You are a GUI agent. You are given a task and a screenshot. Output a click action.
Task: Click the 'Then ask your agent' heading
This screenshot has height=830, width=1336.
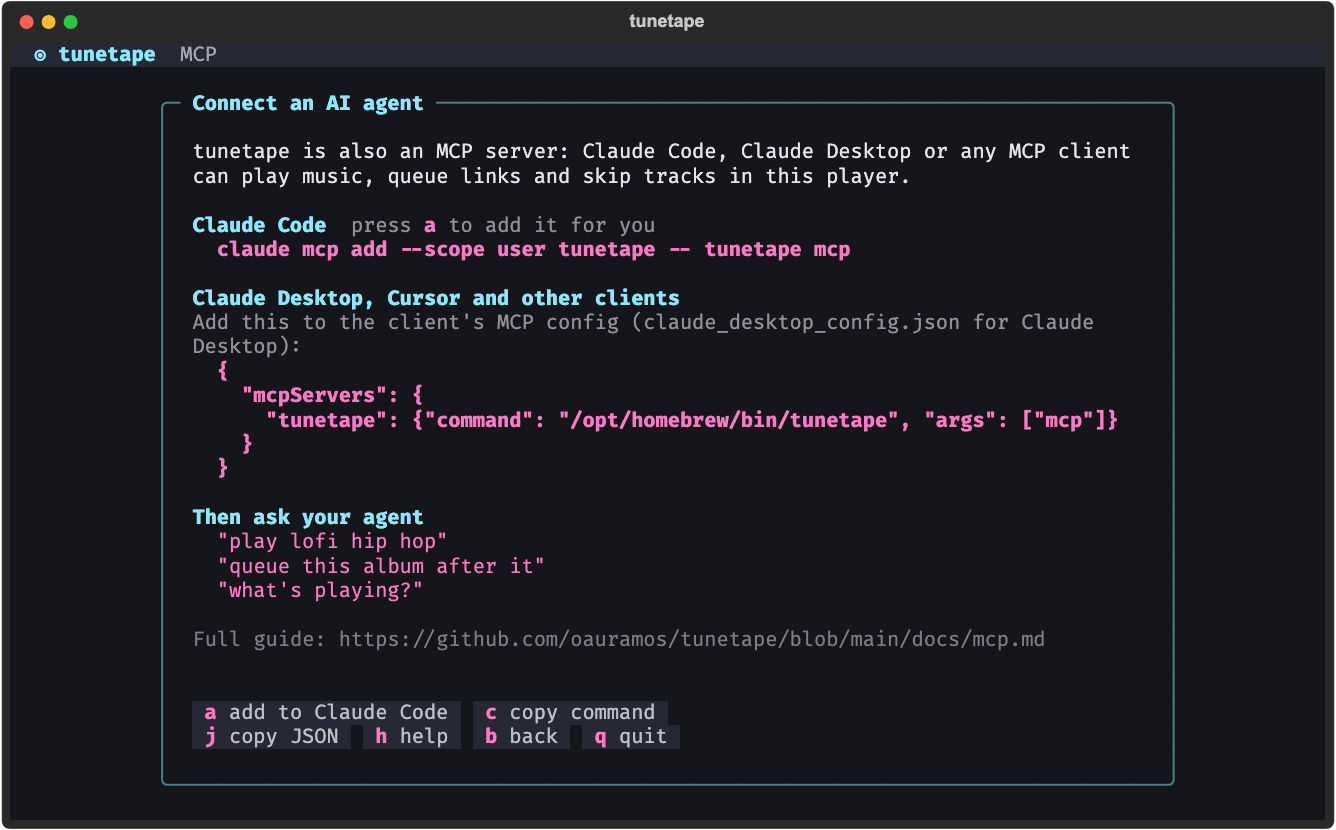point(308,517)
